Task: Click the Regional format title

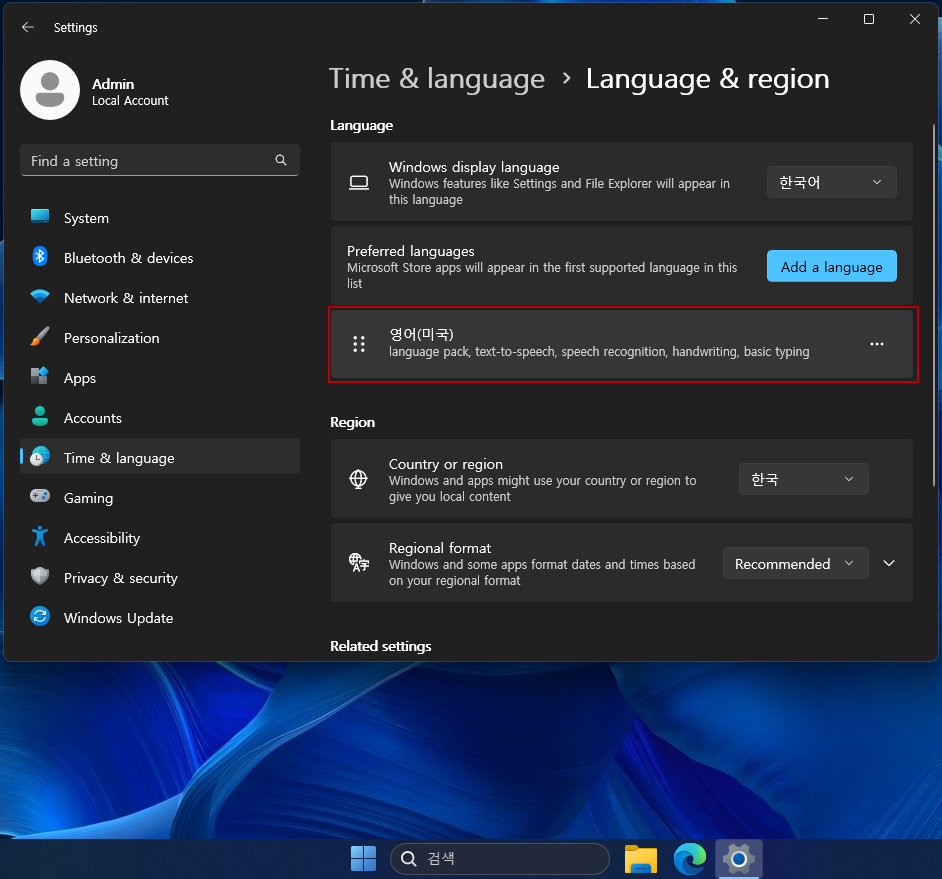Action: click(x=440, y=548)
